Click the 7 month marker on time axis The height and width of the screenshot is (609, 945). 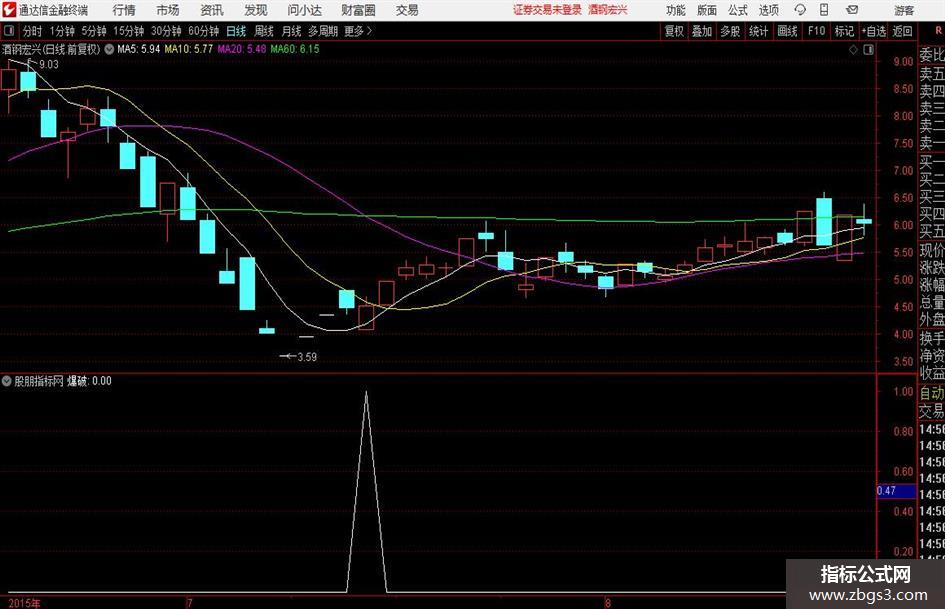190,603
